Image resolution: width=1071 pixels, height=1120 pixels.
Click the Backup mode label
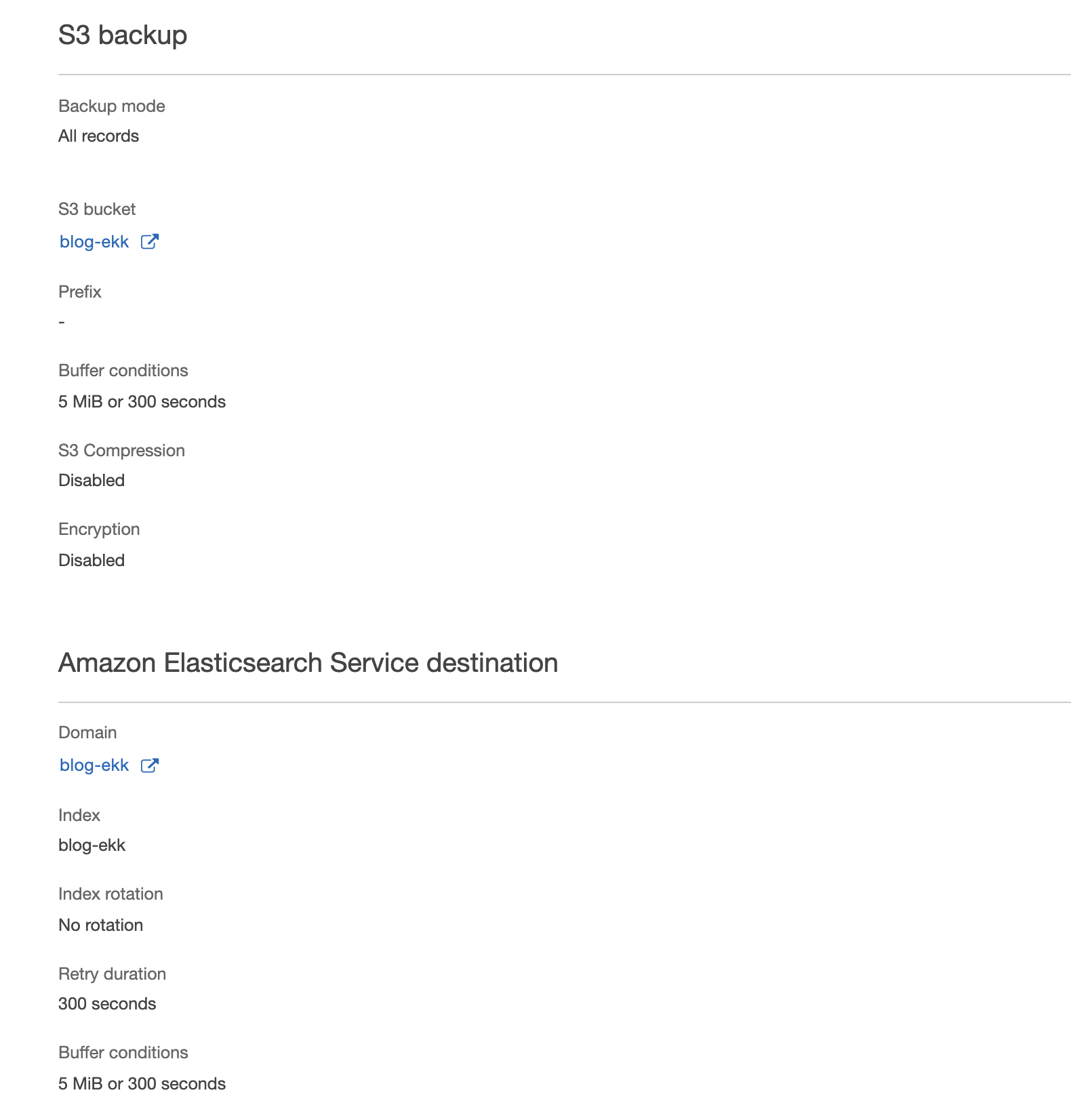(112, 106)
